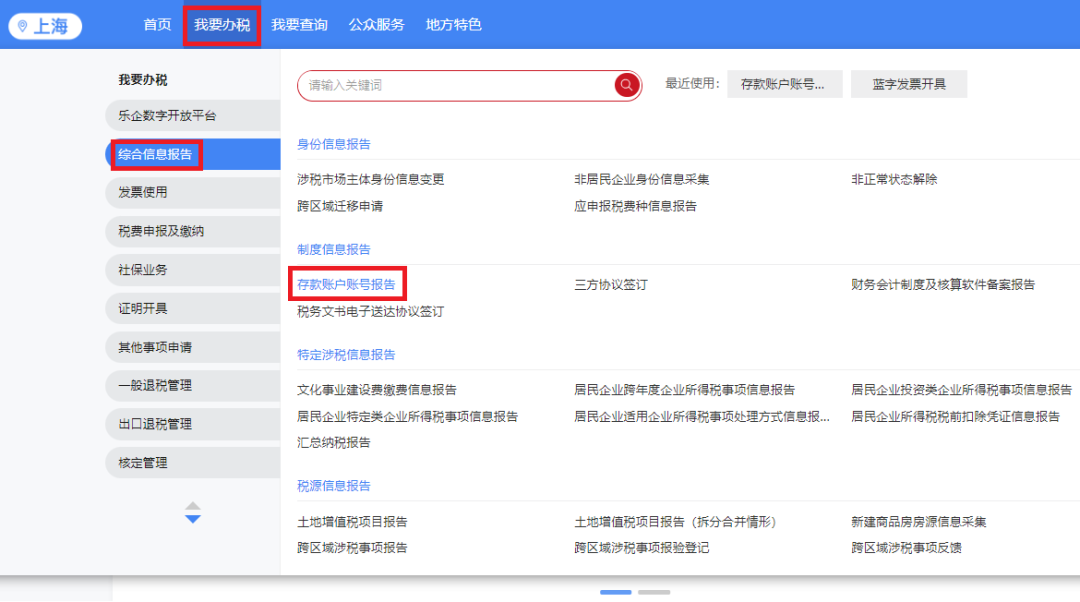Click the gray second page indicator
Screen dimensions: 1080x602
[654, 592]
